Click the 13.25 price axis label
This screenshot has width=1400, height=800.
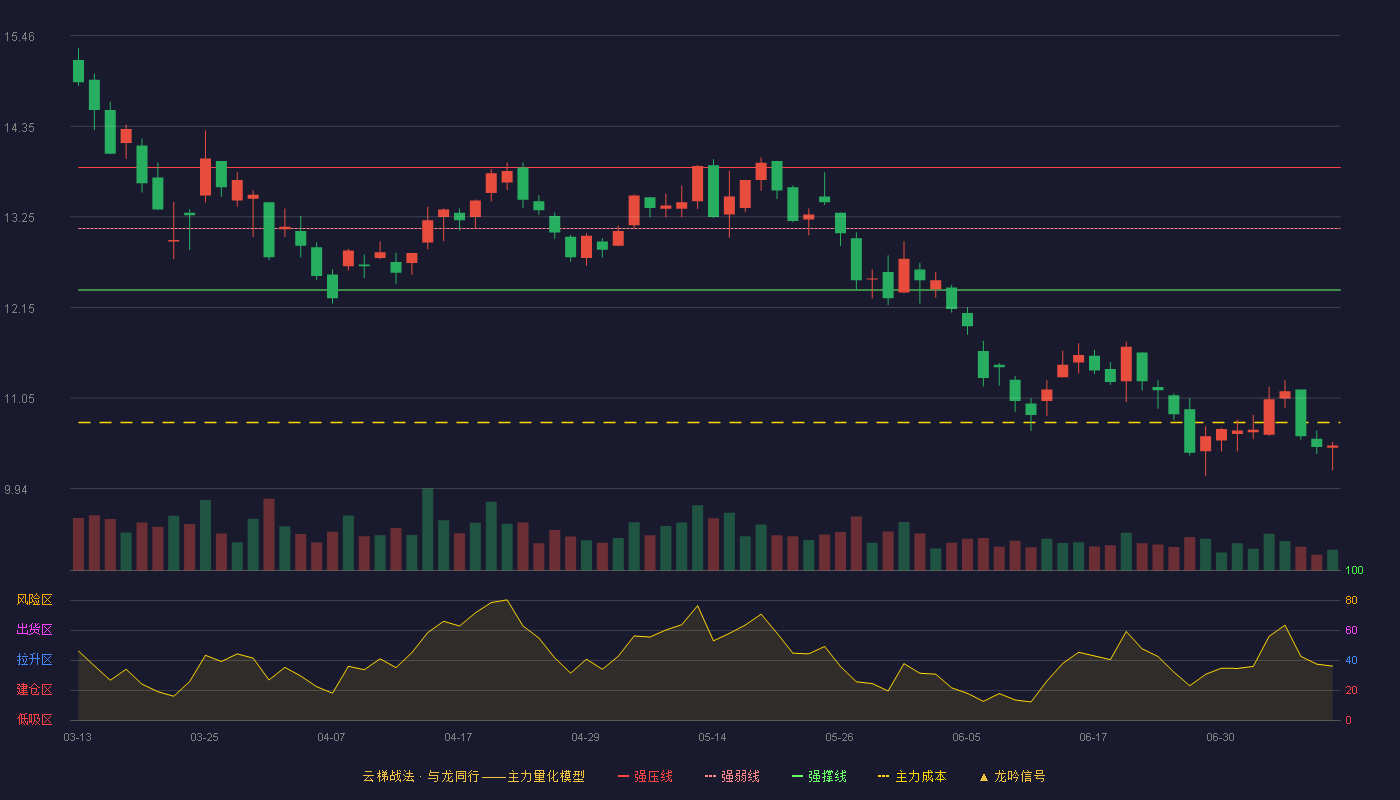19,218
